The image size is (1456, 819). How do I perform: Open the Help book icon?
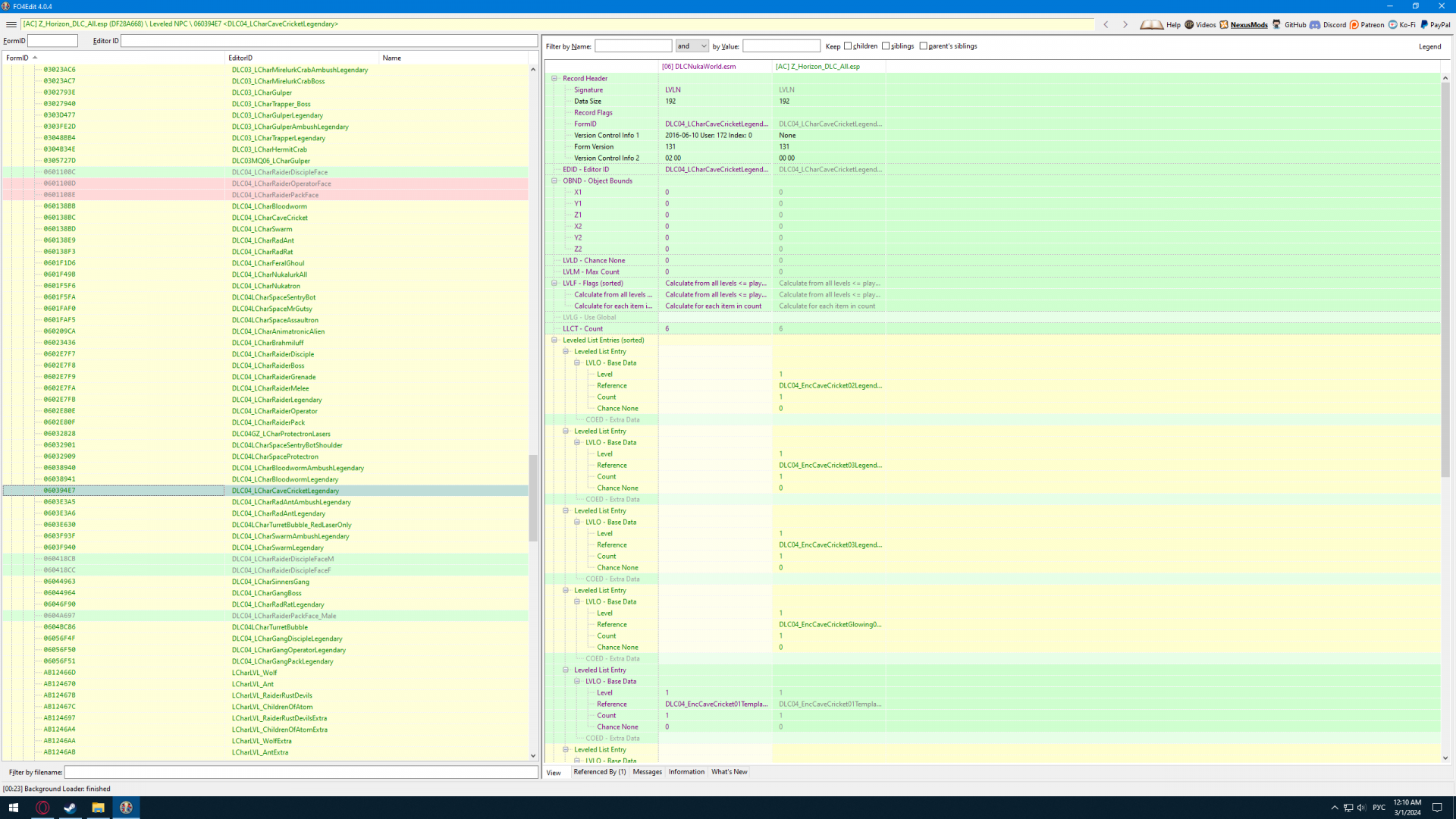coord(1151,24)
